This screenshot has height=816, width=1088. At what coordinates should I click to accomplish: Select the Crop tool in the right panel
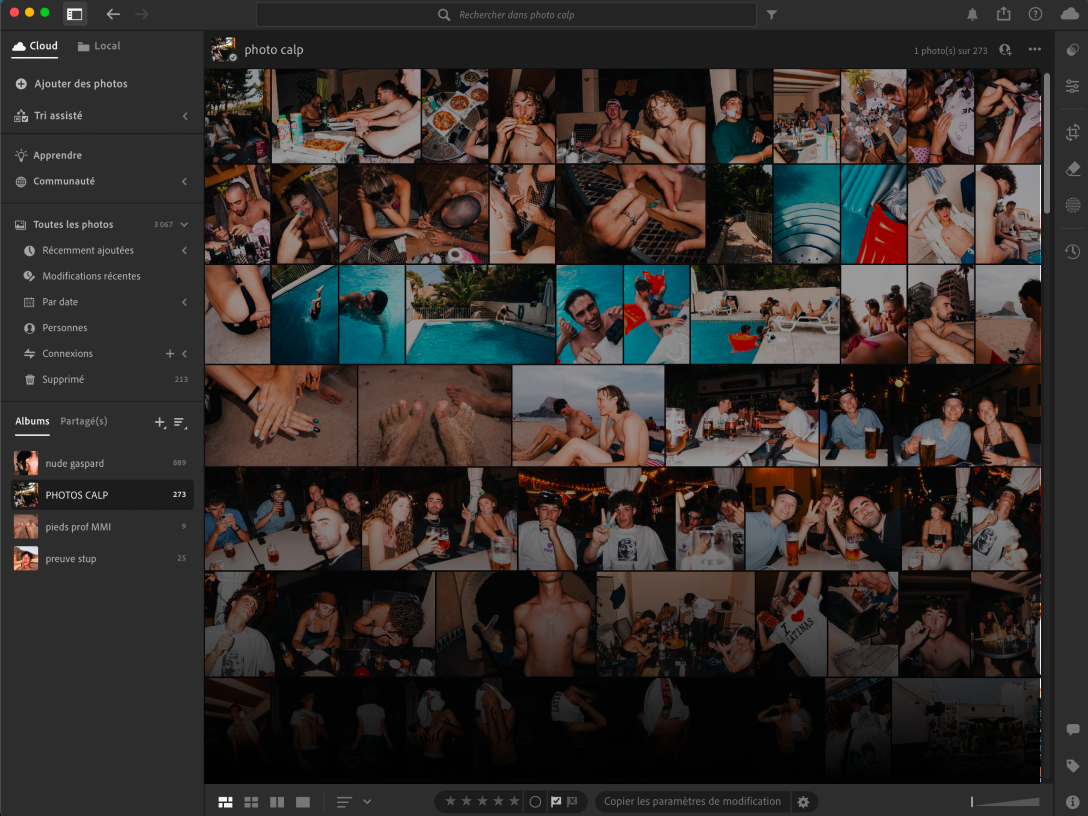pyautogui.click(x=1072, y=132)
